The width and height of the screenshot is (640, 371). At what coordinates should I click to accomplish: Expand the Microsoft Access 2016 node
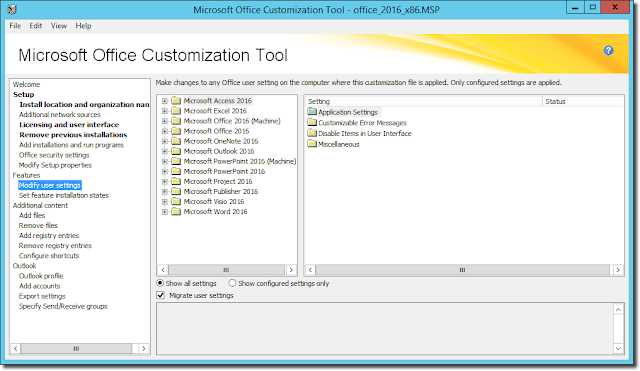tap(165, 101)
